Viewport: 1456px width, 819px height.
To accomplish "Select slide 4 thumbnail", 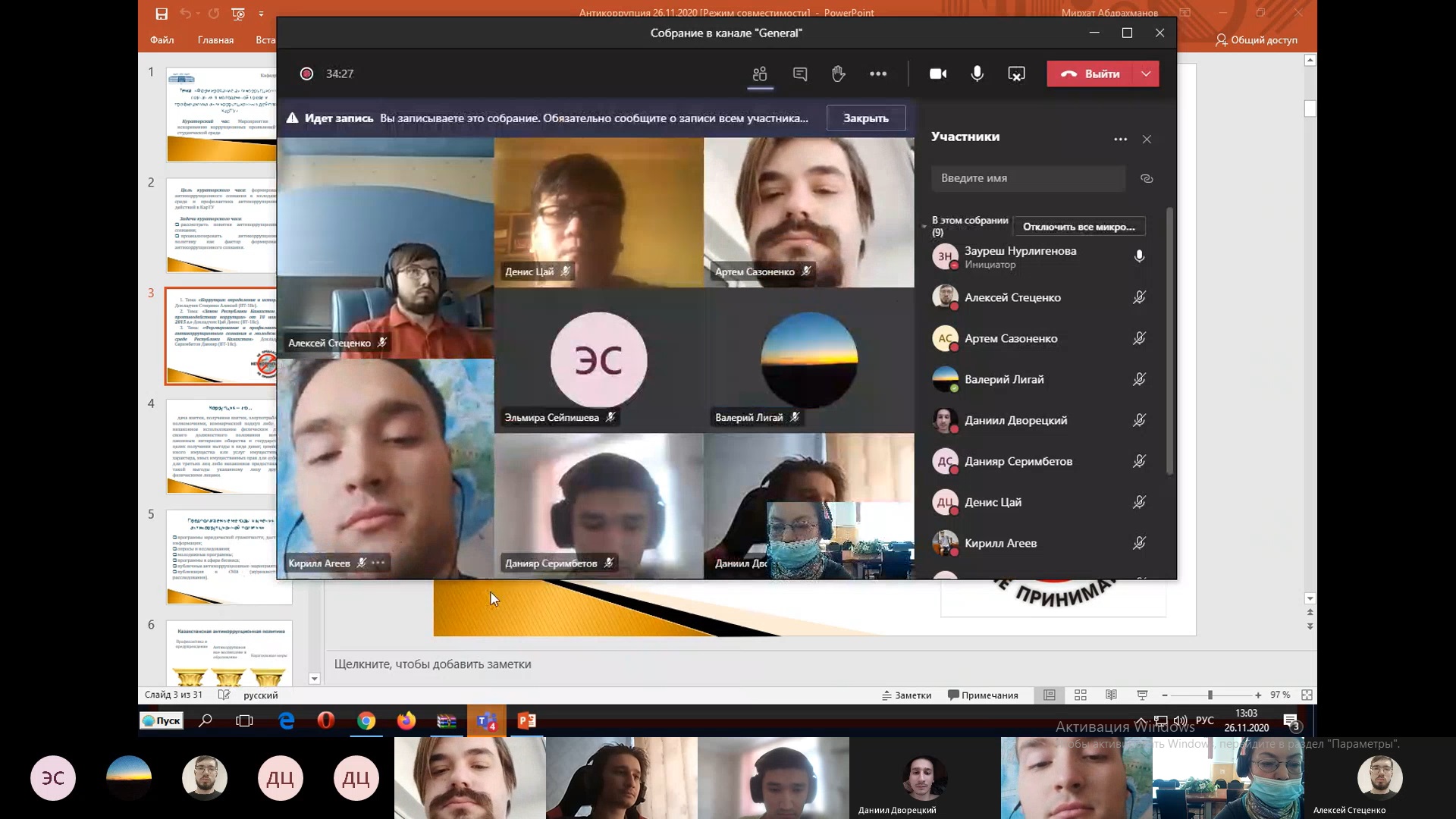I will pos(221,447).
